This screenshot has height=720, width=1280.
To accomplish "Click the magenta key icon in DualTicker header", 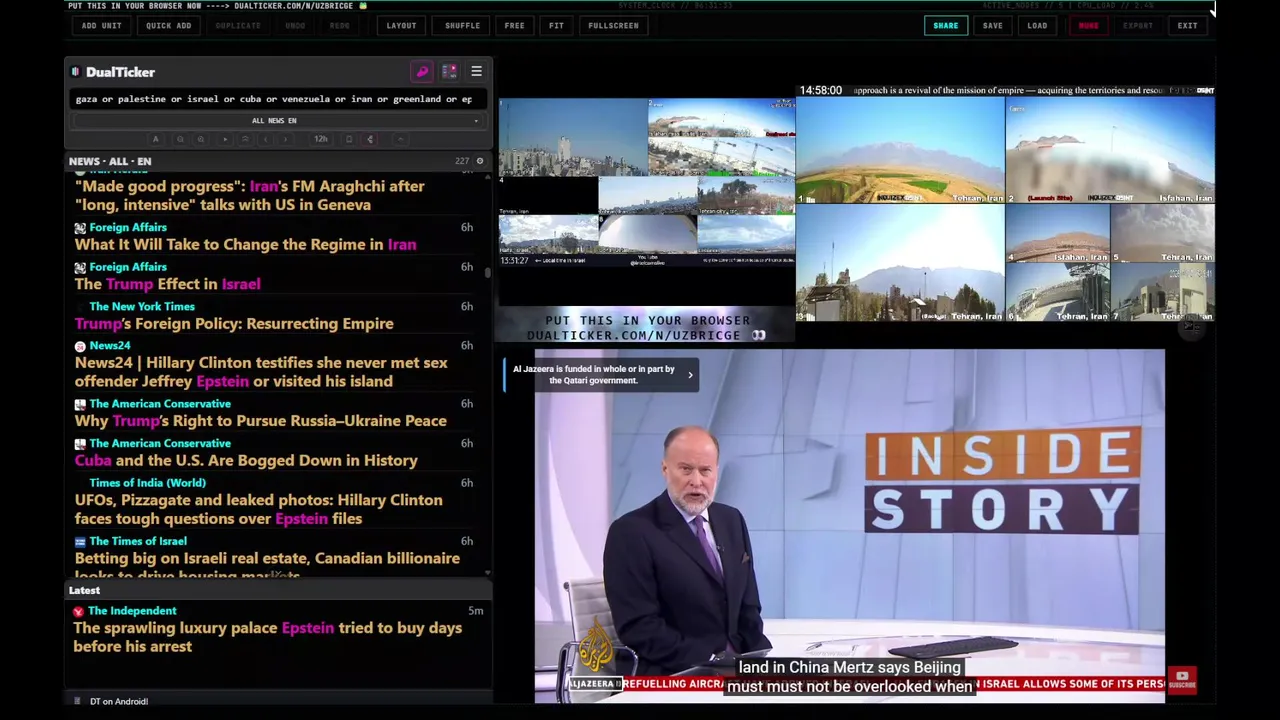I will [422, 72].
